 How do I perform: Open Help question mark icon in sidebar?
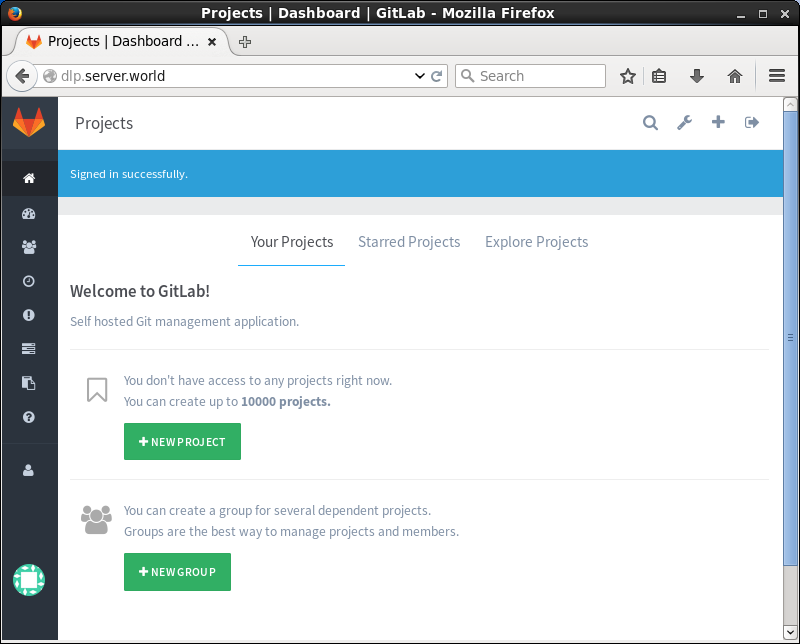[29, 417]
